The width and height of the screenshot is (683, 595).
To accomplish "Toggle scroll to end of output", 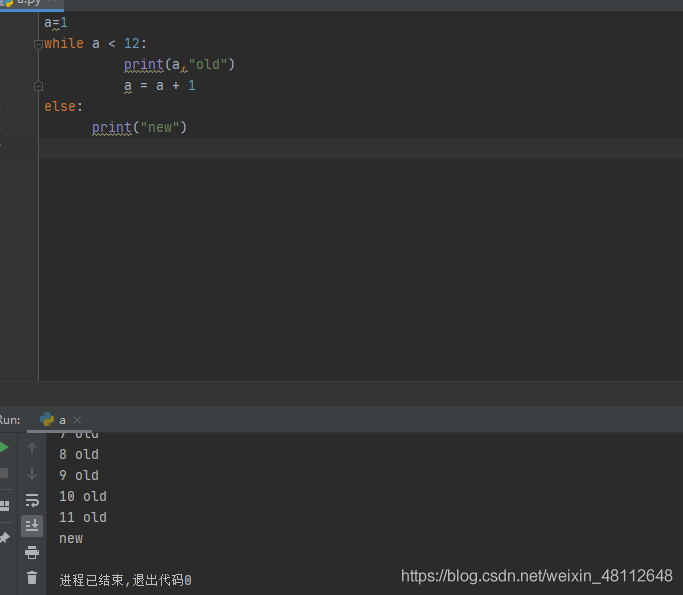I will [32, 526].
